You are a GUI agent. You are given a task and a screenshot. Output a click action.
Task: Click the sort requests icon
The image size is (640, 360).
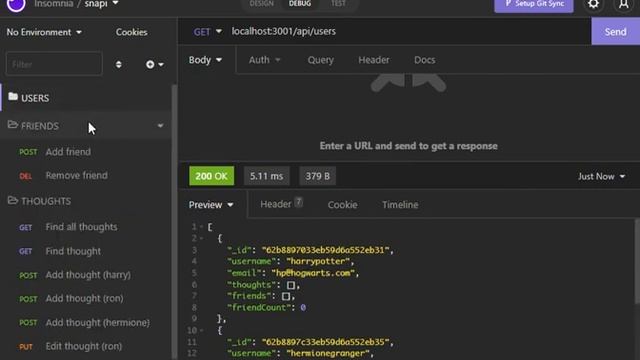coord(118,64)
